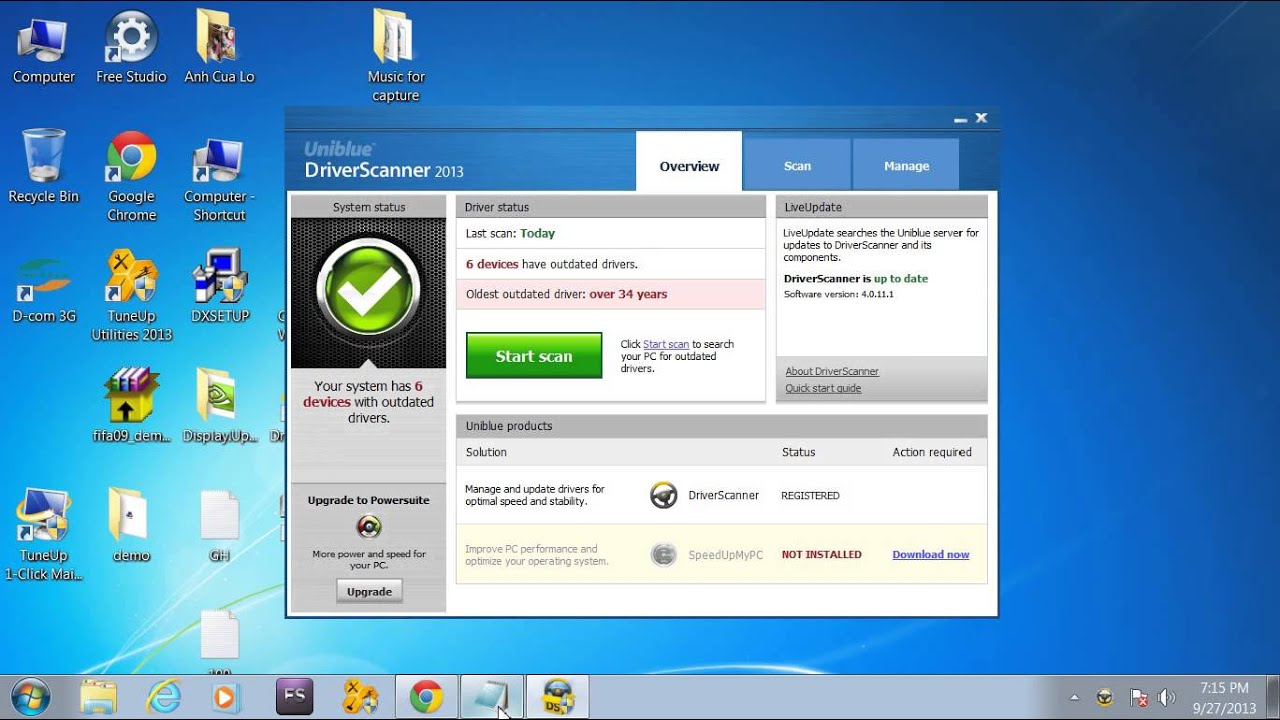1280x720 pixels.
Task: Launch TuneUp Utilities 2013 desktop icon
Action: pyautogui.click(x=132, y=296)
